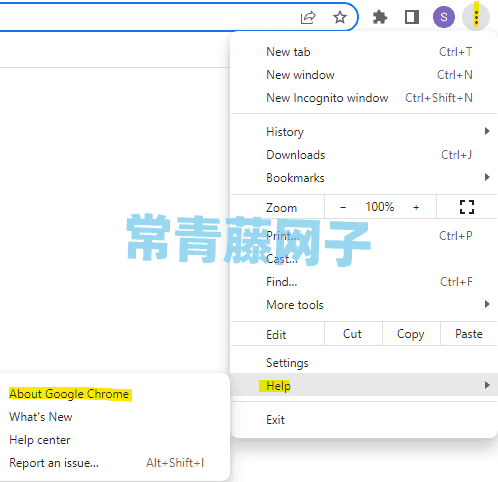Open Settings from Chrome menu

(364, 363)
